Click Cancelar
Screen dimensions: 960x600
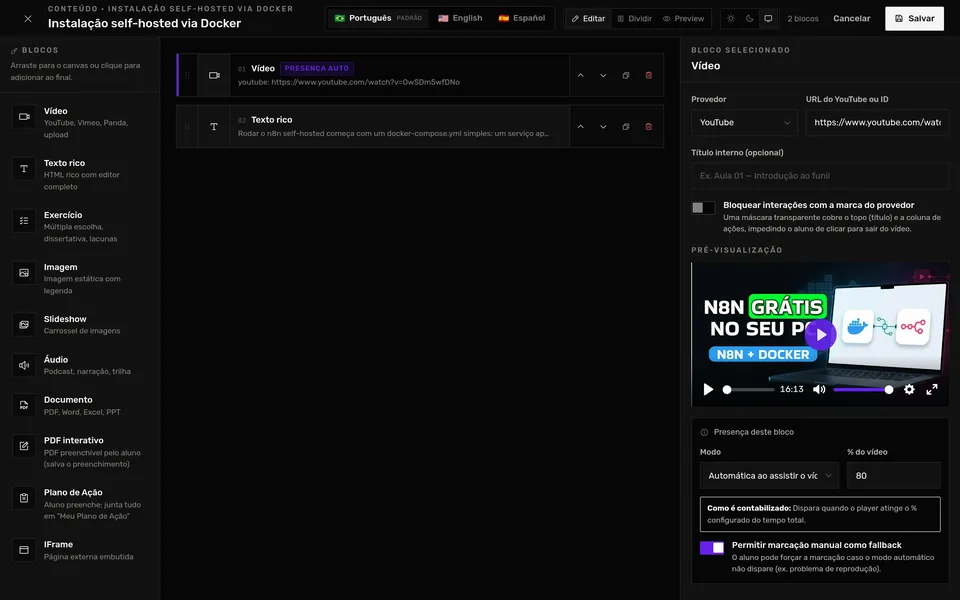[x=851, y=18]
